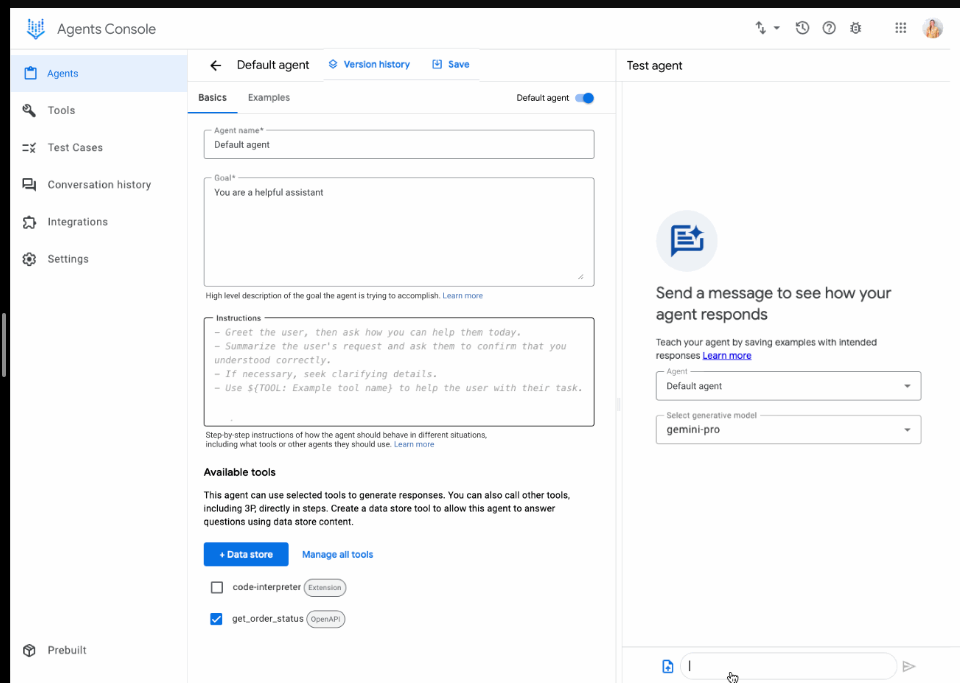Open the history clock icon in top bar
Viewport: 960px width, 683px height.
click(802, 28)
